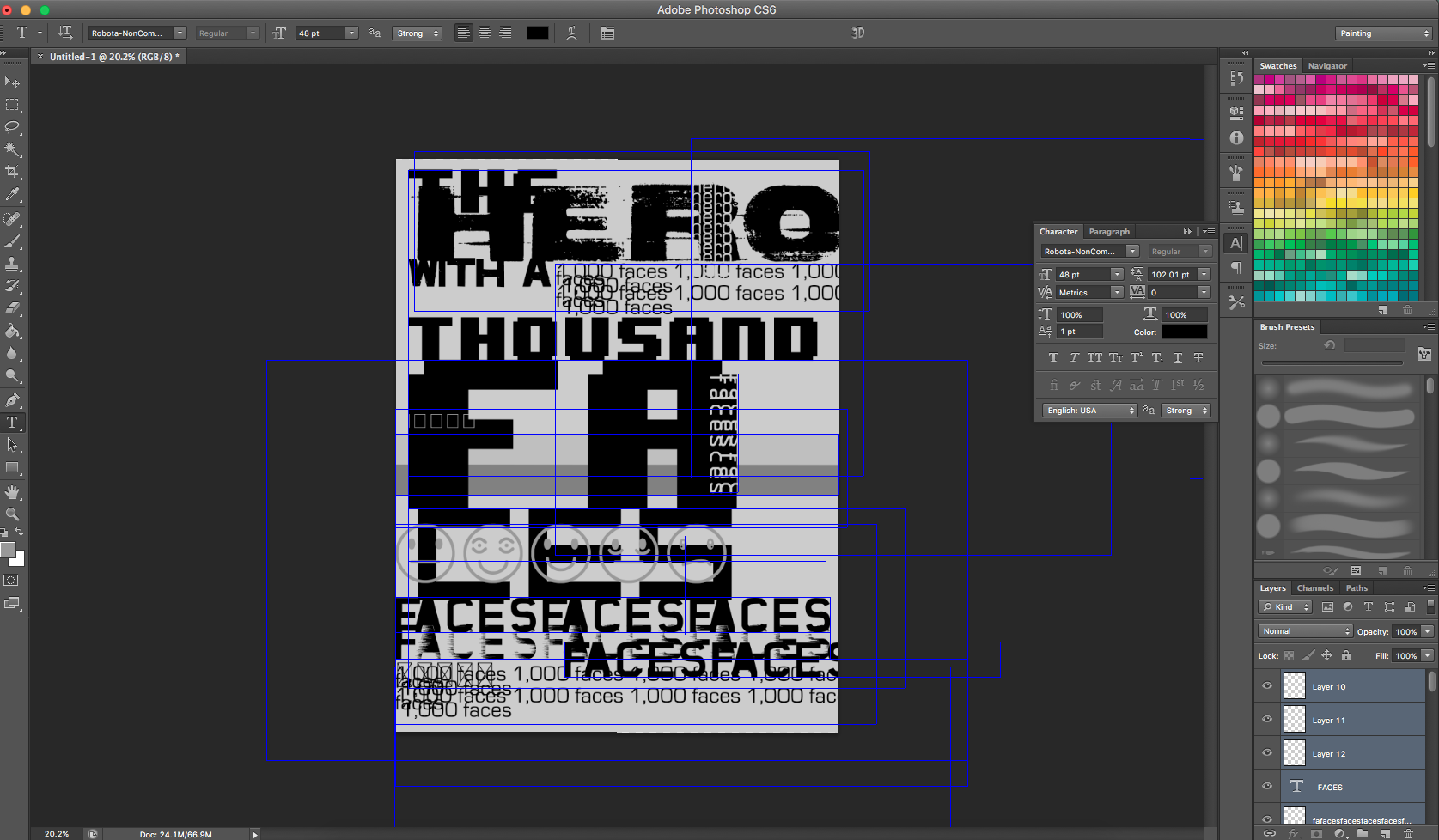Click the vertical scale 100% field
Screen dimensions: 1439x840
click(x=1080, y=314)
